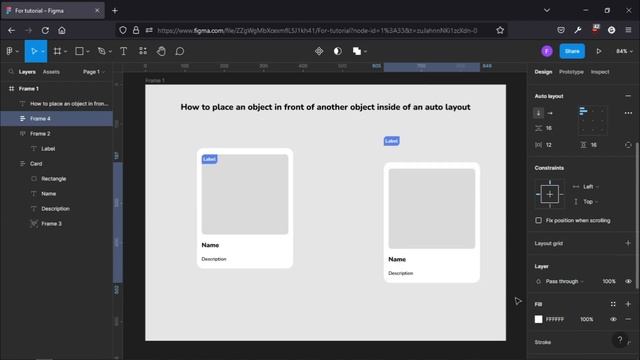
Task: Select the For tutorial – Figma browser tab
Action: [x=53, y=11]
